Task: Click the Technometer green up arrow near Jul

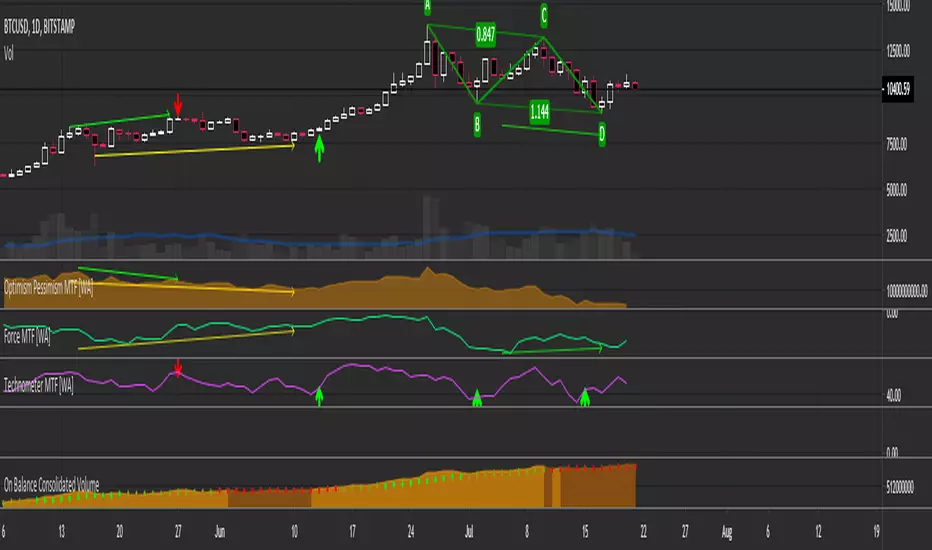Action: point(477,398)
